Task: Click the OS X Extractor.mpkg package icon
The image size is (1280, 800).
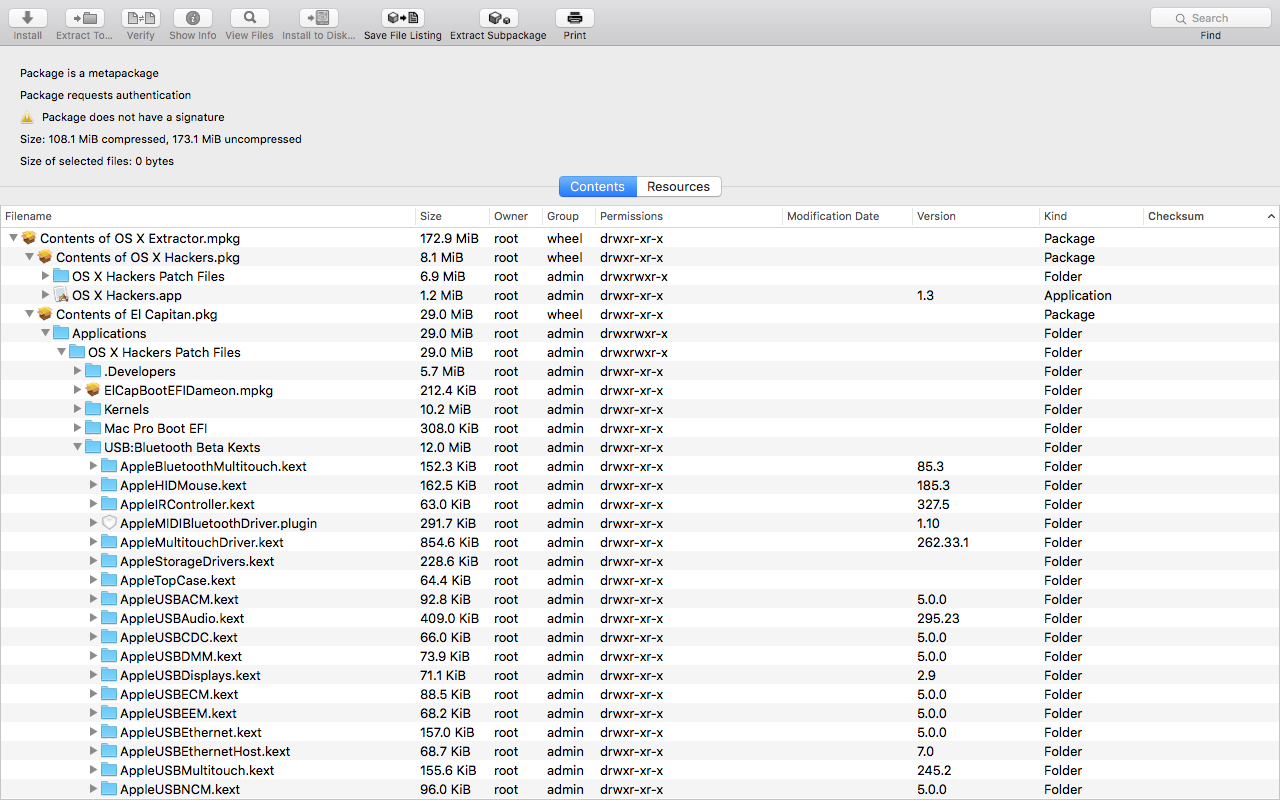Action: pyautogui.click(x=29, y=238)
